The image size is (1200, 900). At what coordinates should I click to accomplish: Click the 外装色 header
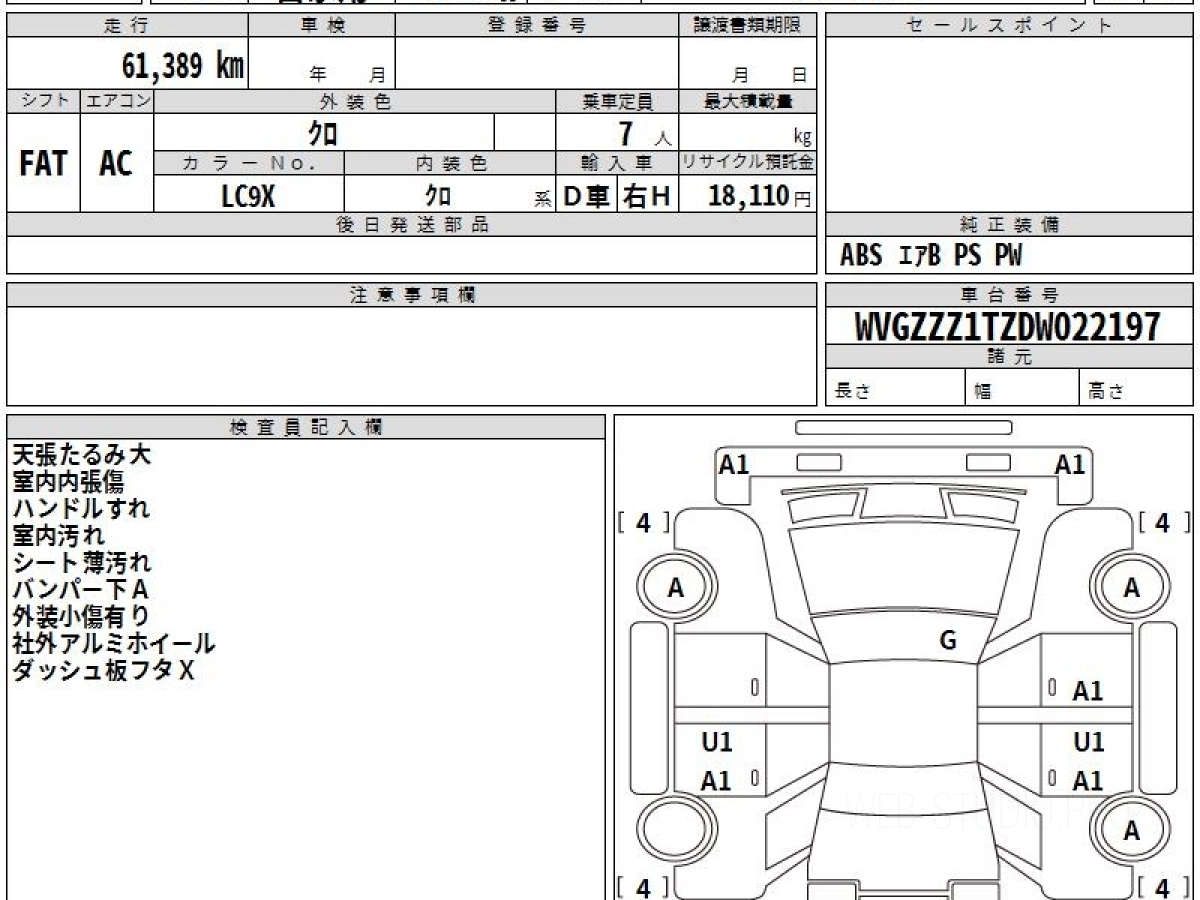click(x=355, y=101)
